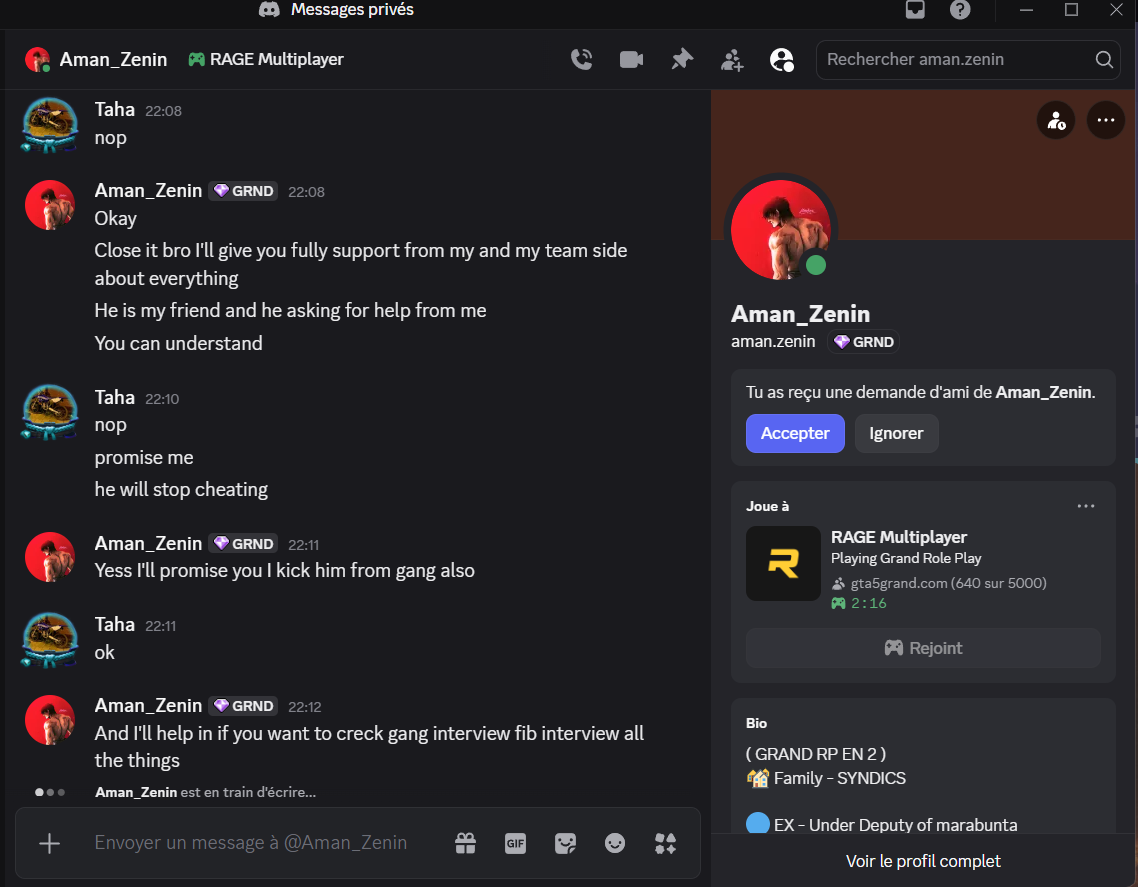Open pinned messages

point(681,60)
